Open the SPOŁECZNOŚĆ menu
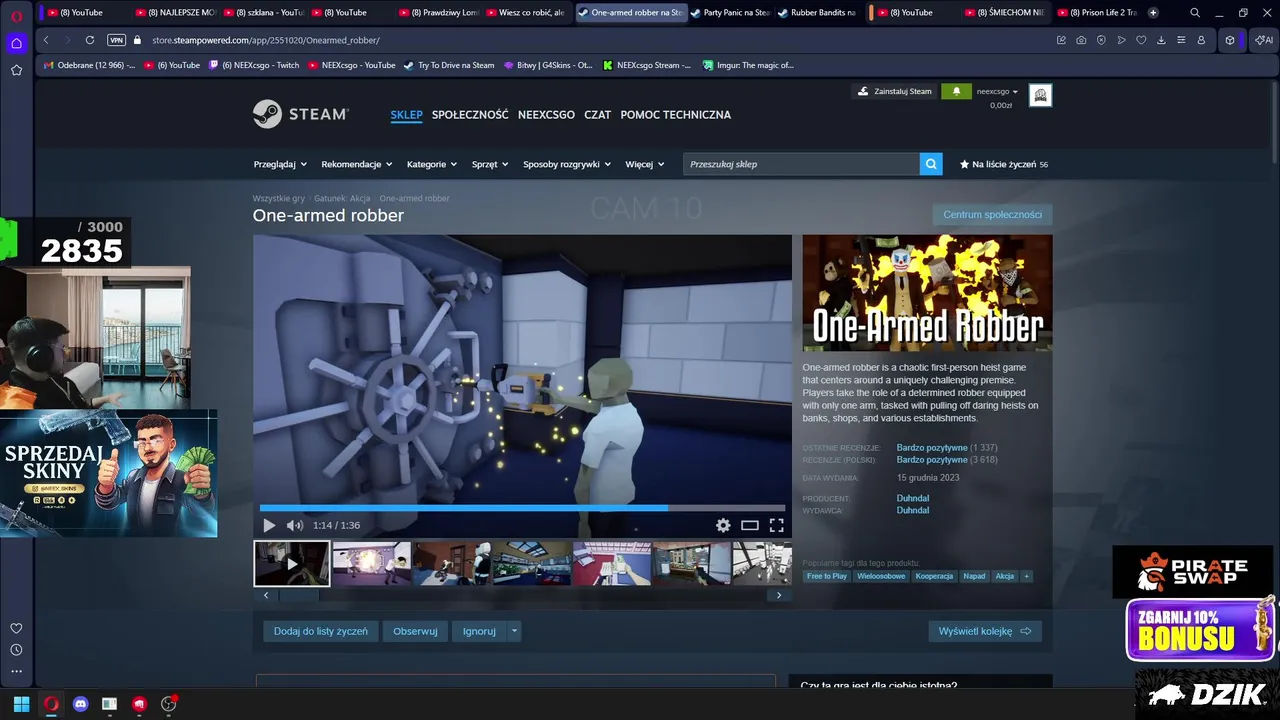Screen dimensions: 1280x720 (x=470, y=115)
